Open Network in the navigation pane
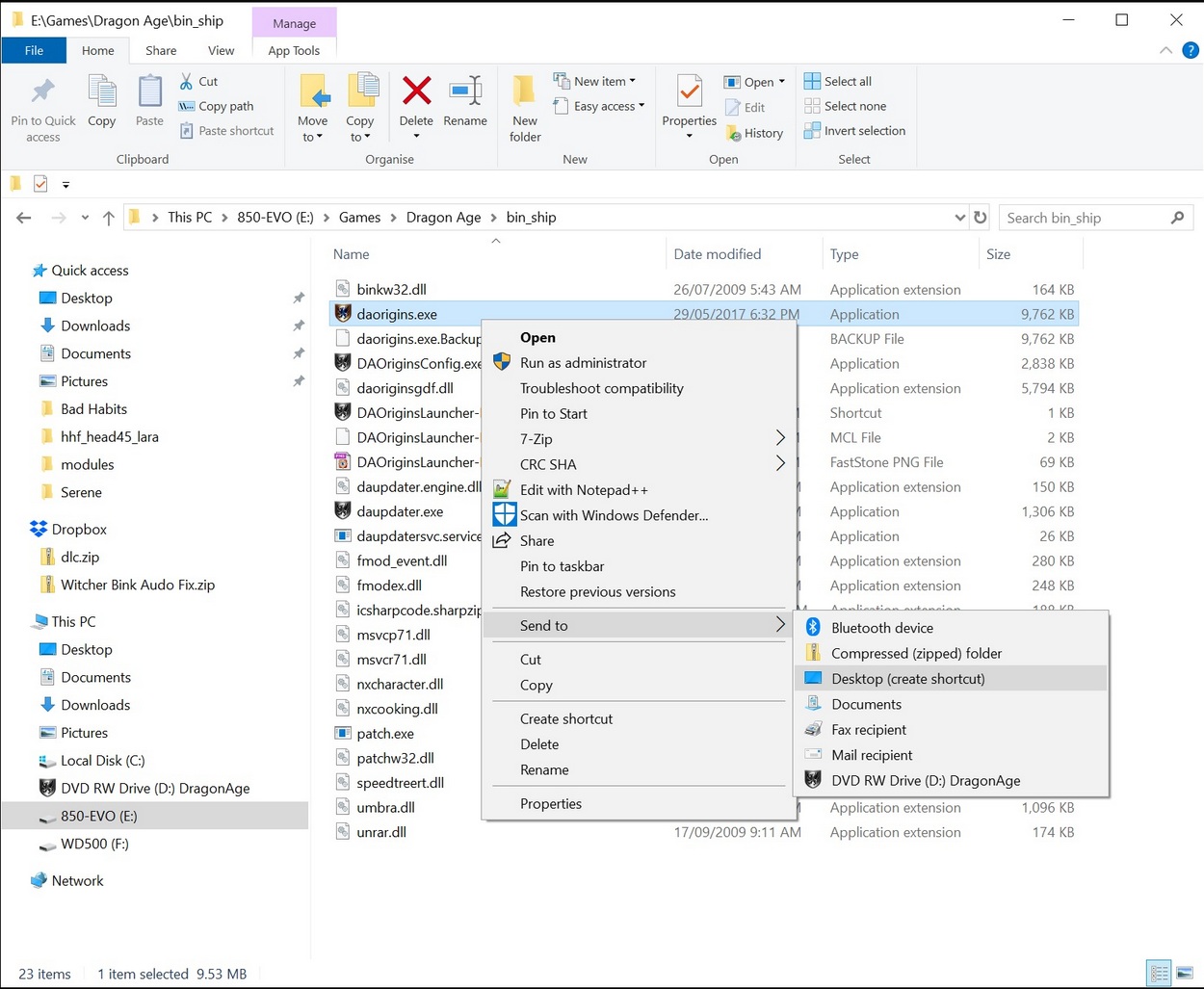 tap(77, 880)
